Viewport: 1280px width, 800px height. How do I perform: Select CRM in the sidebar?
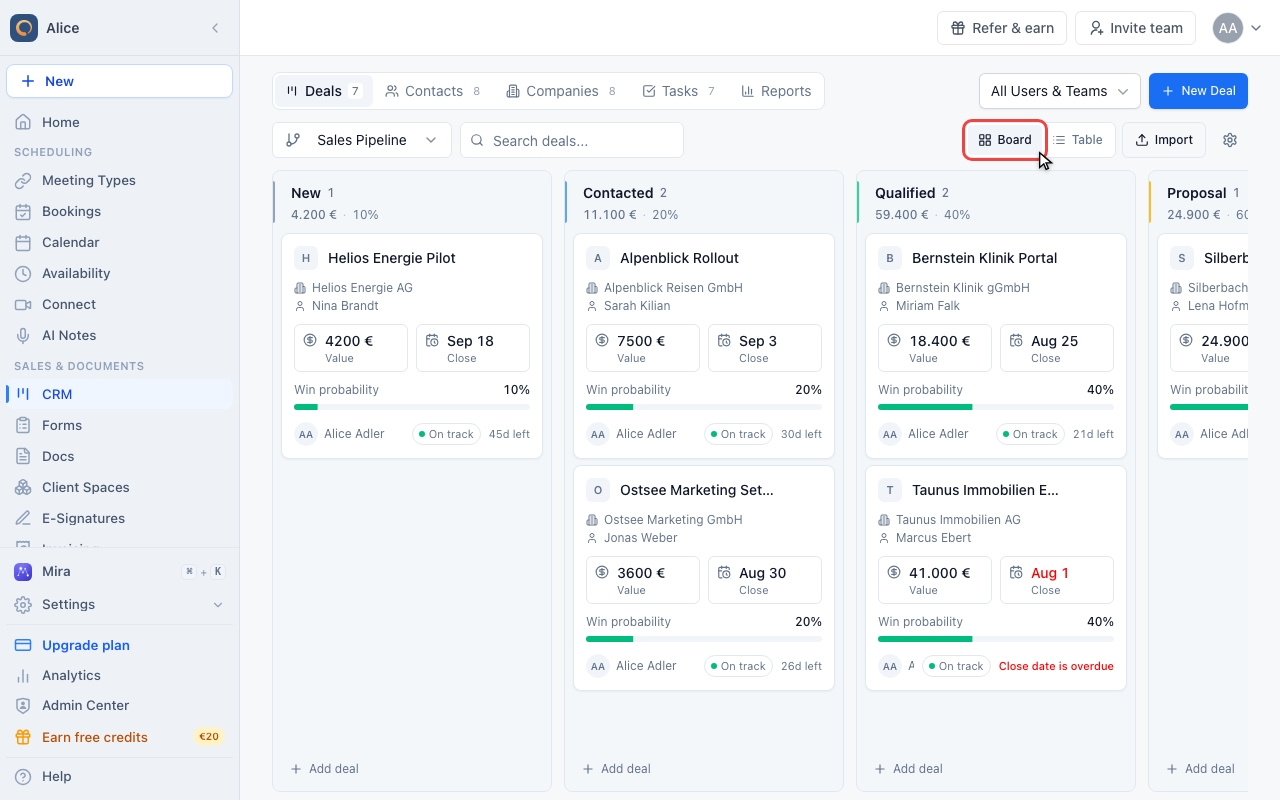(120, 394)
